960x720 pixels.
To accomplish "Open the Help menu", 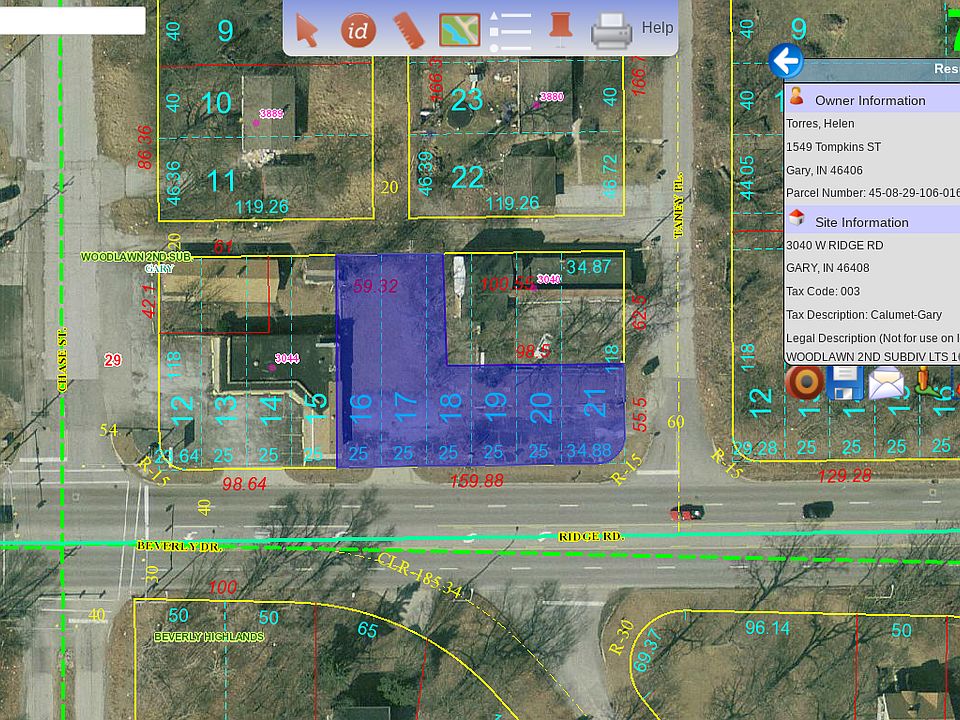I will click(657, 28).
